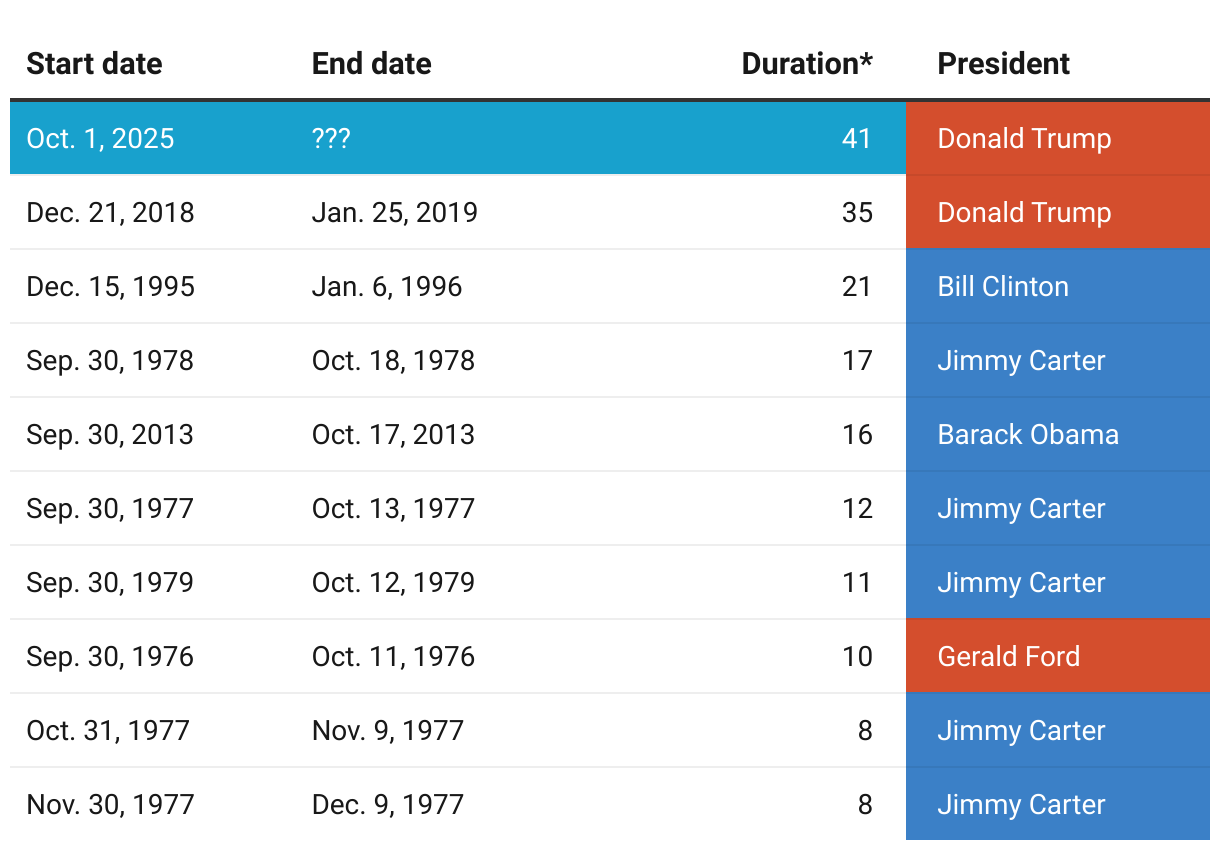Click the Start date column header
This screenshot has height=850, width=1220.
click(94, 64)
